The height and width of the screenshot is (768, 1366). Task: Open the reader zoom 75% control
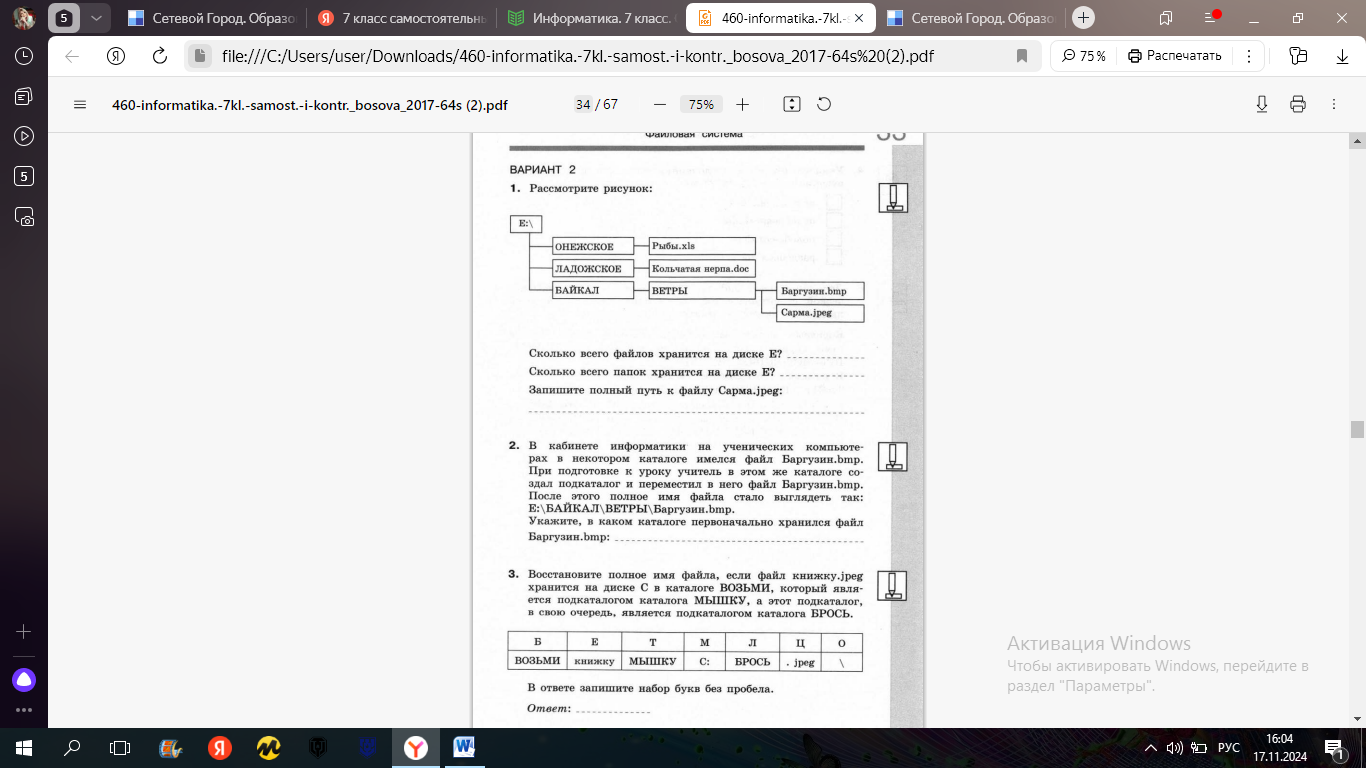click(1084, 56)
